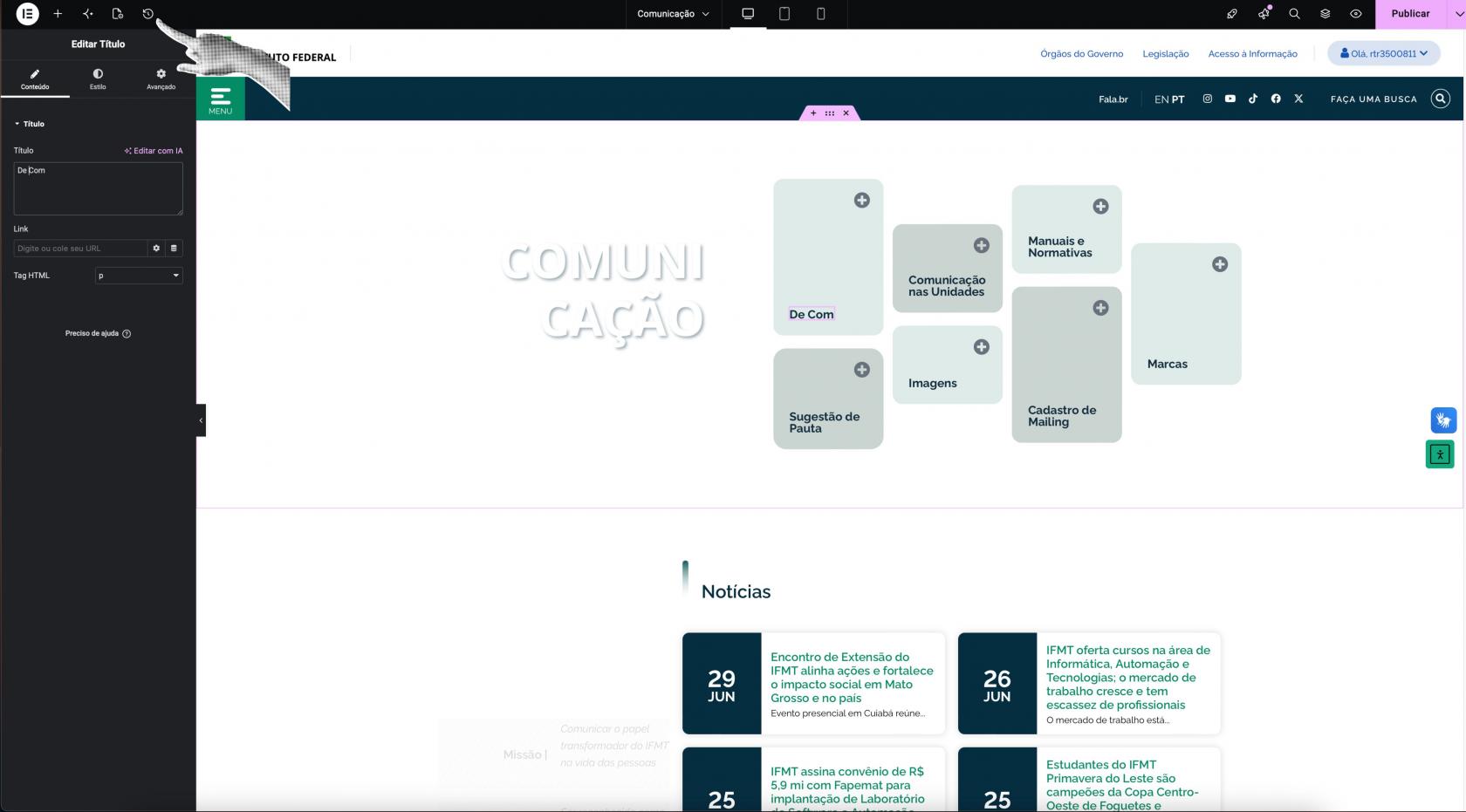The width and height of the screenshot is (1466, 812).
Task: Switch to the Estilo tab
Action: point(98,78)
